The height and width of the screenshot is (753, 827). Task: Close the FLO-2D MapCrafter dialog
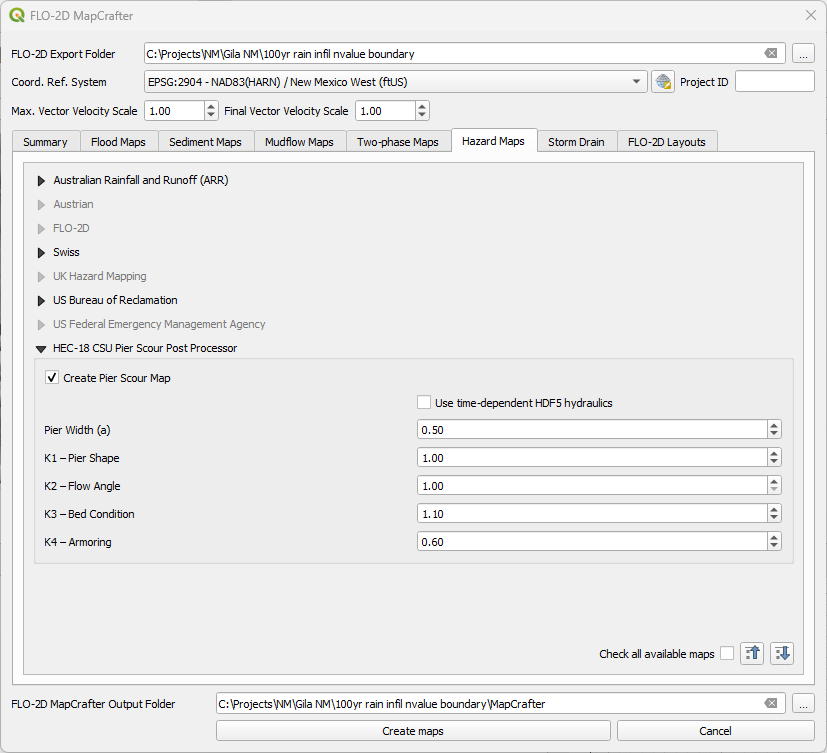[x=810, y=15]
